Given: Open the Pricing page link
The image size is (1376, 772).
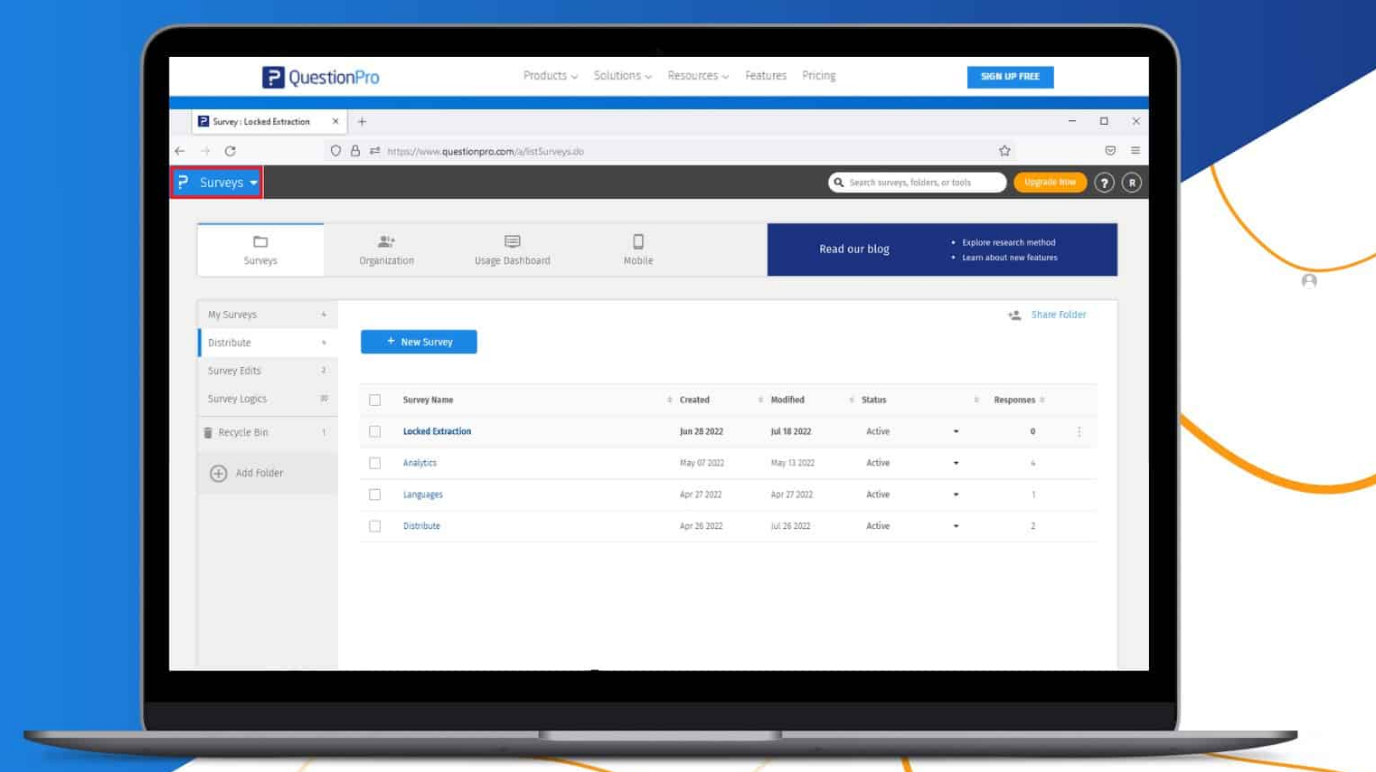Looking at the screenshot, I should click(x=819, y=76).
